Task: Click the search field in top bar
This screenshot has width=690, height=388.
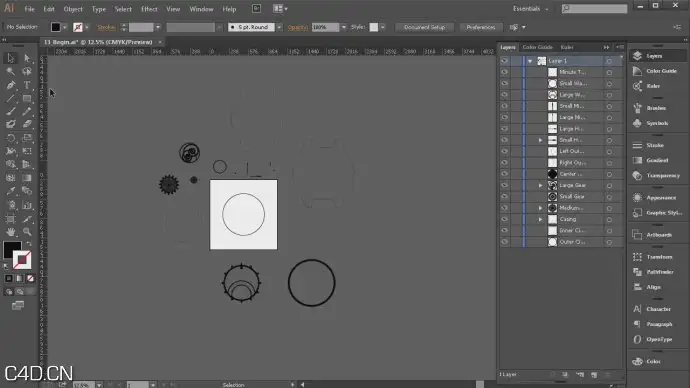Action: coord(595,8)
